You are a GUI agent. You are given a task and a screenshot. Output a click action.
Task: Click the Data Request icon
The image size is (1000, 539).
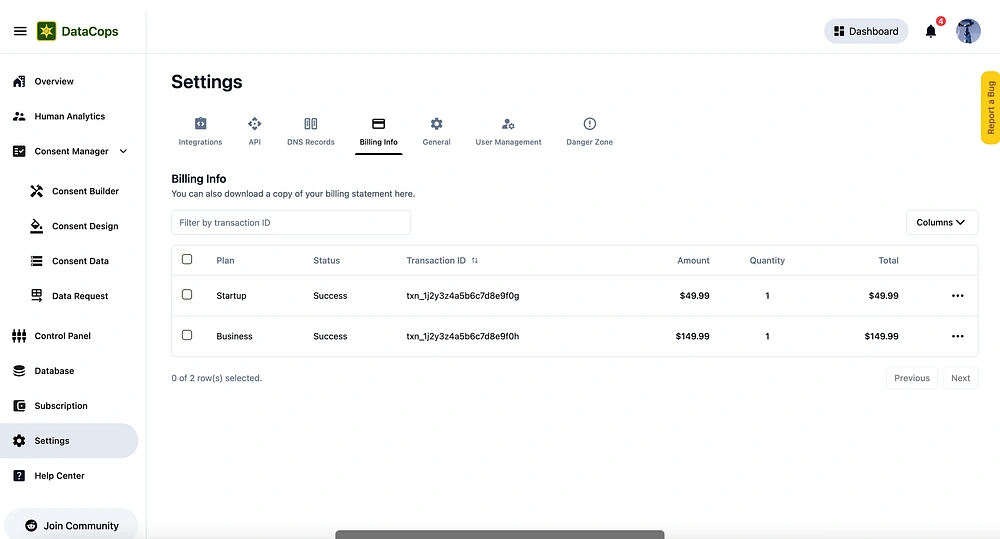(x=36, y=295)
